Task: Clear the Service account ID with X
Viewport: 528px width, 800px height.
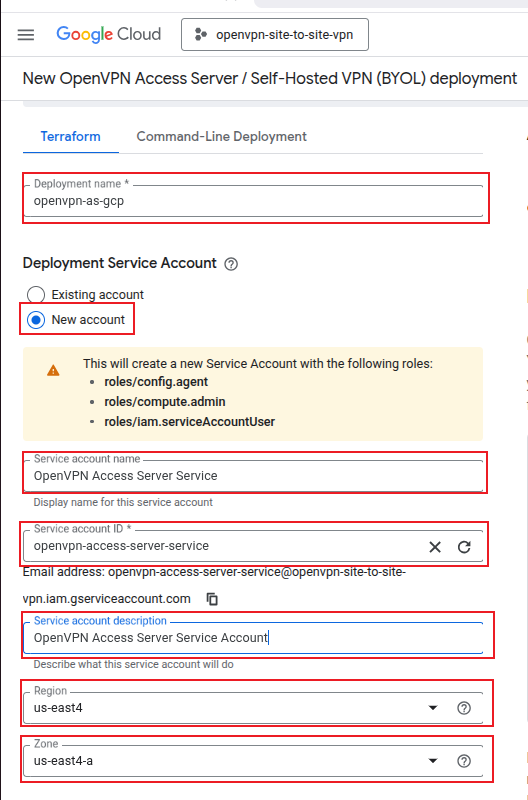Action: pos(435,547)
